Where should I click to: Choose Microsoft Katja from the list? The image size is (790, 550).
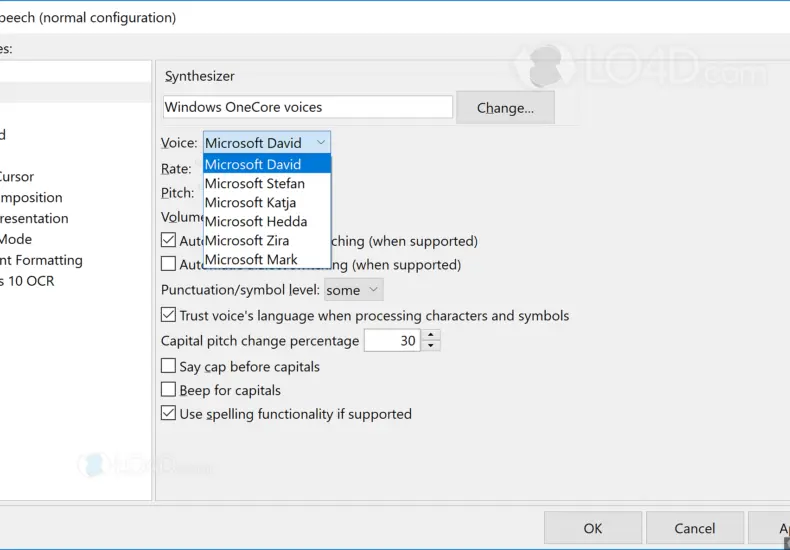(267, 202)
